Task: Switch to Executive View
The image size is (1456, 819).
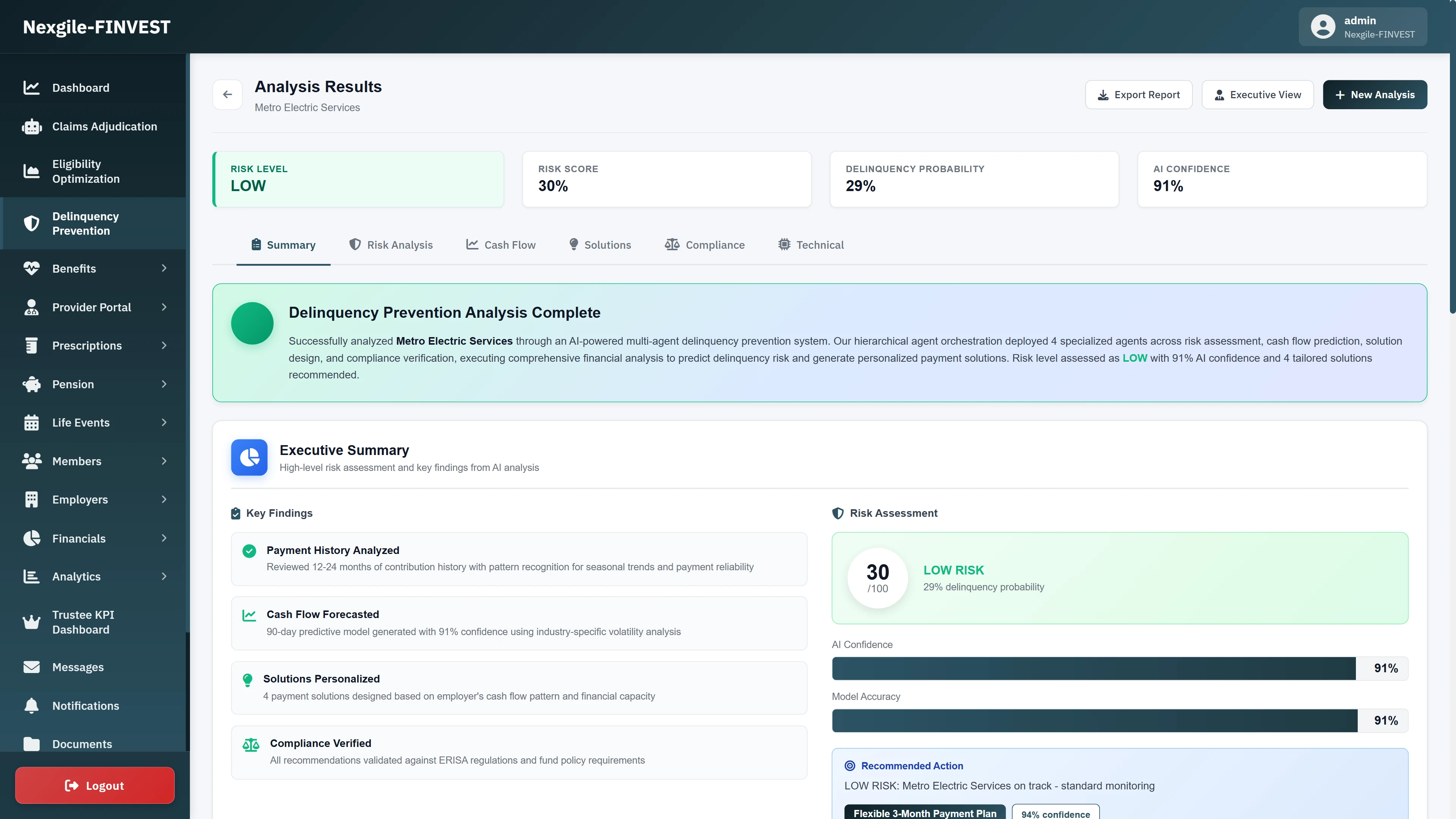Action: (1257, 94)
